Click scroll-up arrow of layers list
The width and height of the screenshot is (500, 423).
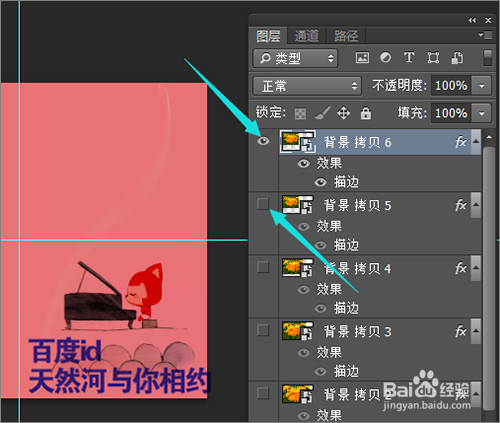[489, 137]
